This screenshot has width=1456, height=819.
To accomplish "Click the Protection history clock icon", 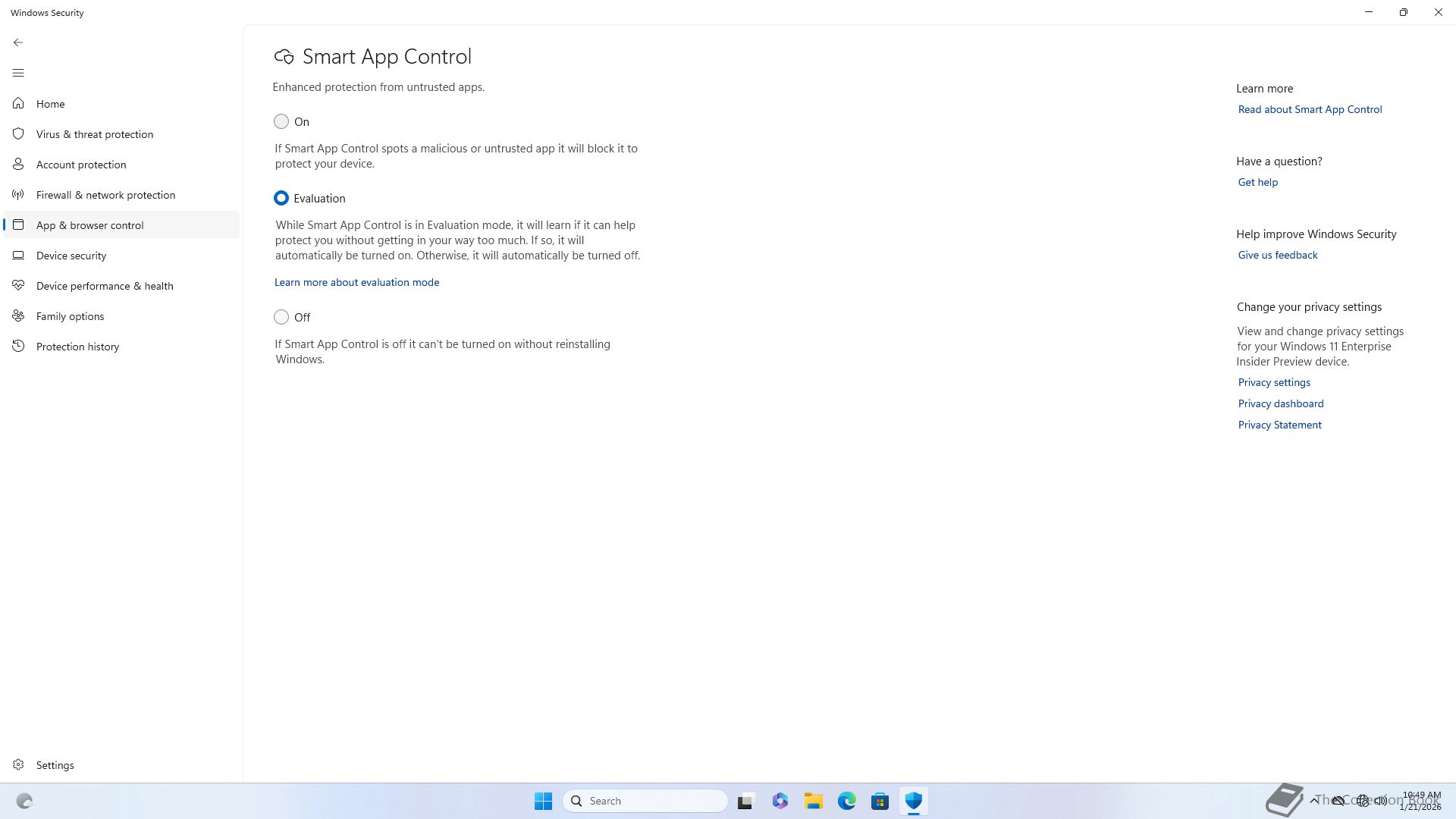I will (x=18, y=347).
